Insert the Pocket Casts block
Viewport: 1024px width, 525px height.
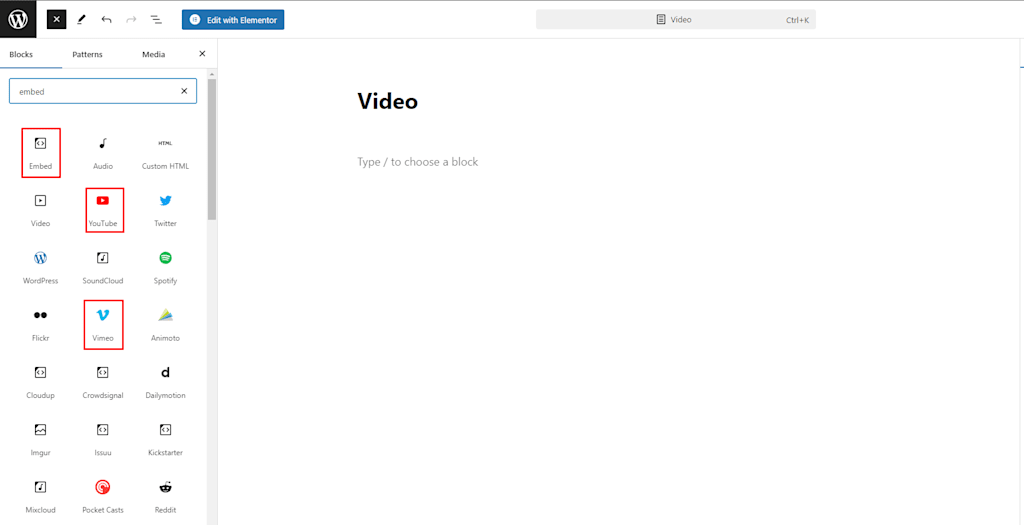(103, 497)
